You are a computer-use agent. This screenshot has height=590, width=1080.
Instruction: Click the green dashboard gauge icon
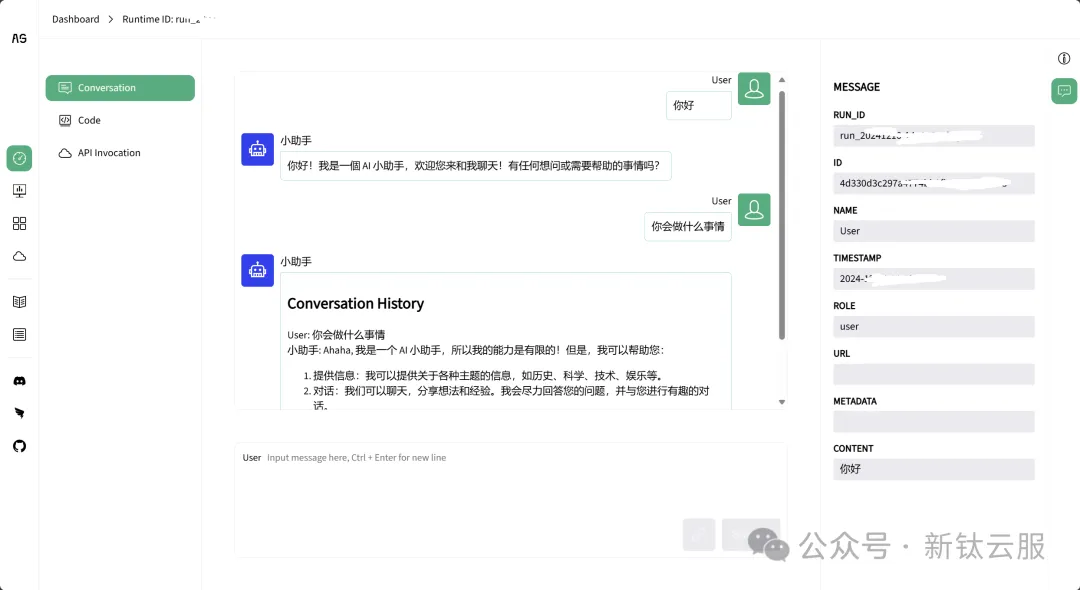point(19,157)
